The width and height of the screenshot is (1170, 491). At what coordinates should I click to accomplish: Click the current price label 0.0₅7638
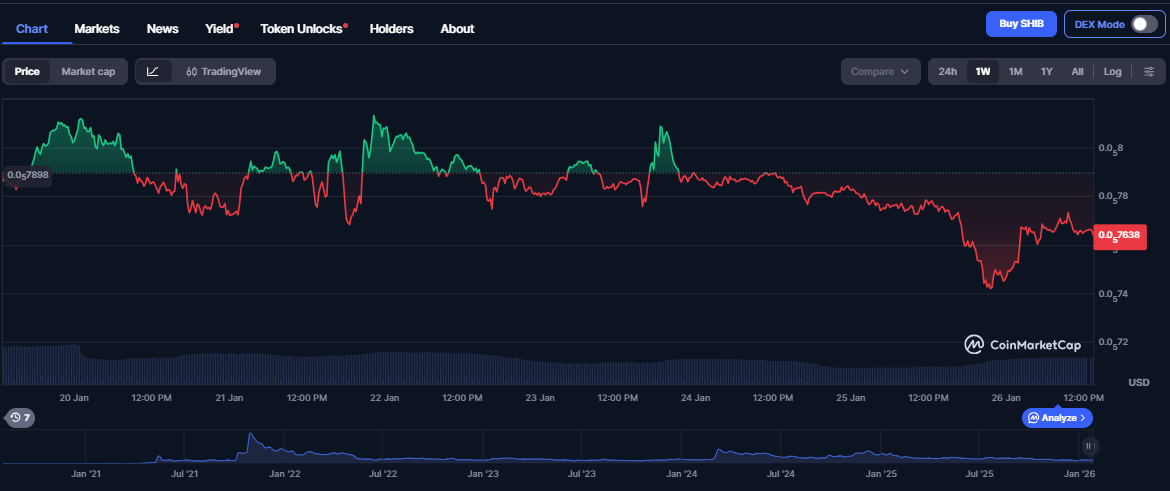pos(1120,235)
